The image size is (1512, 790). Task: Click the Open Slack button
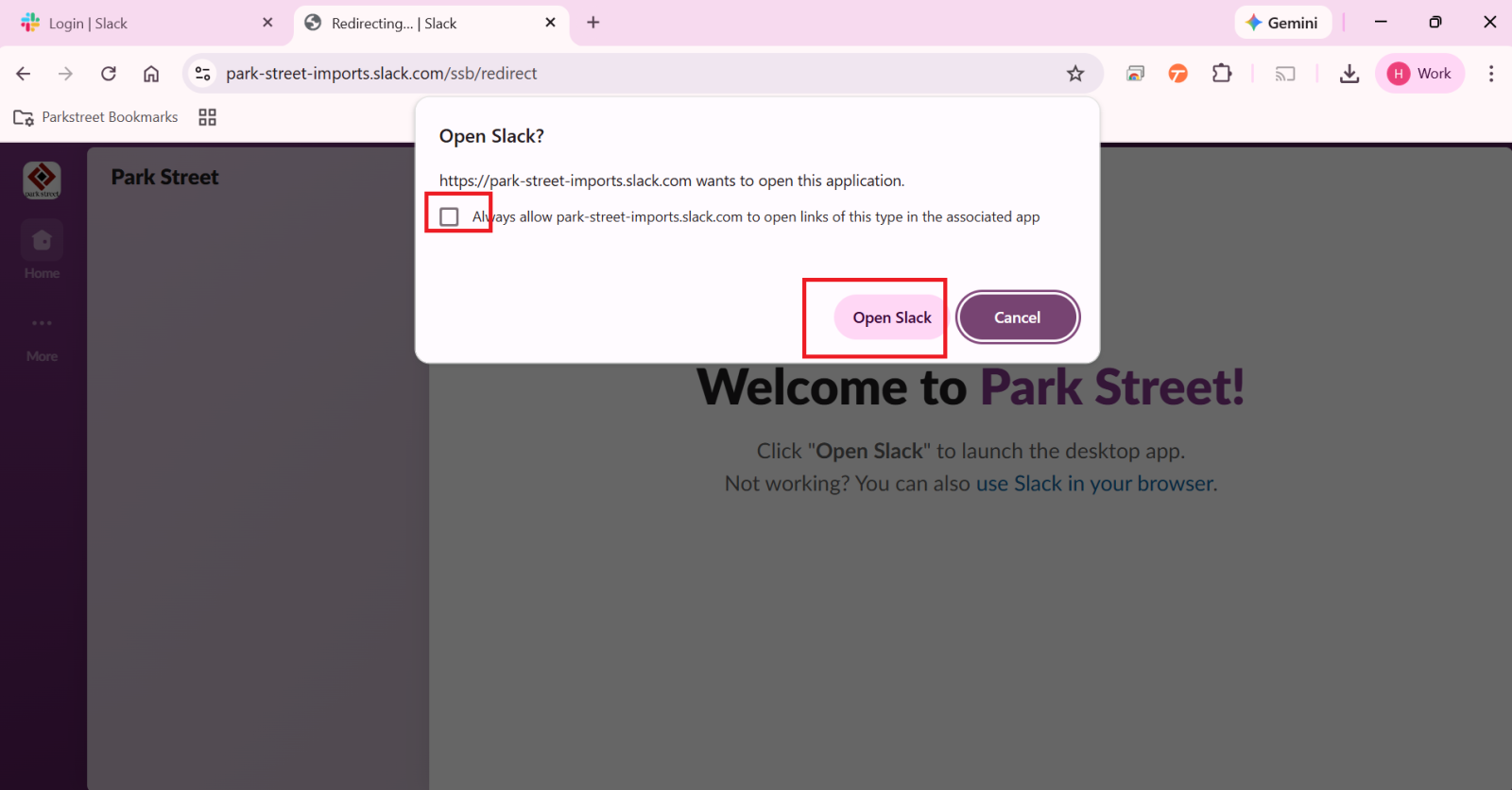(x=892, y=318)
